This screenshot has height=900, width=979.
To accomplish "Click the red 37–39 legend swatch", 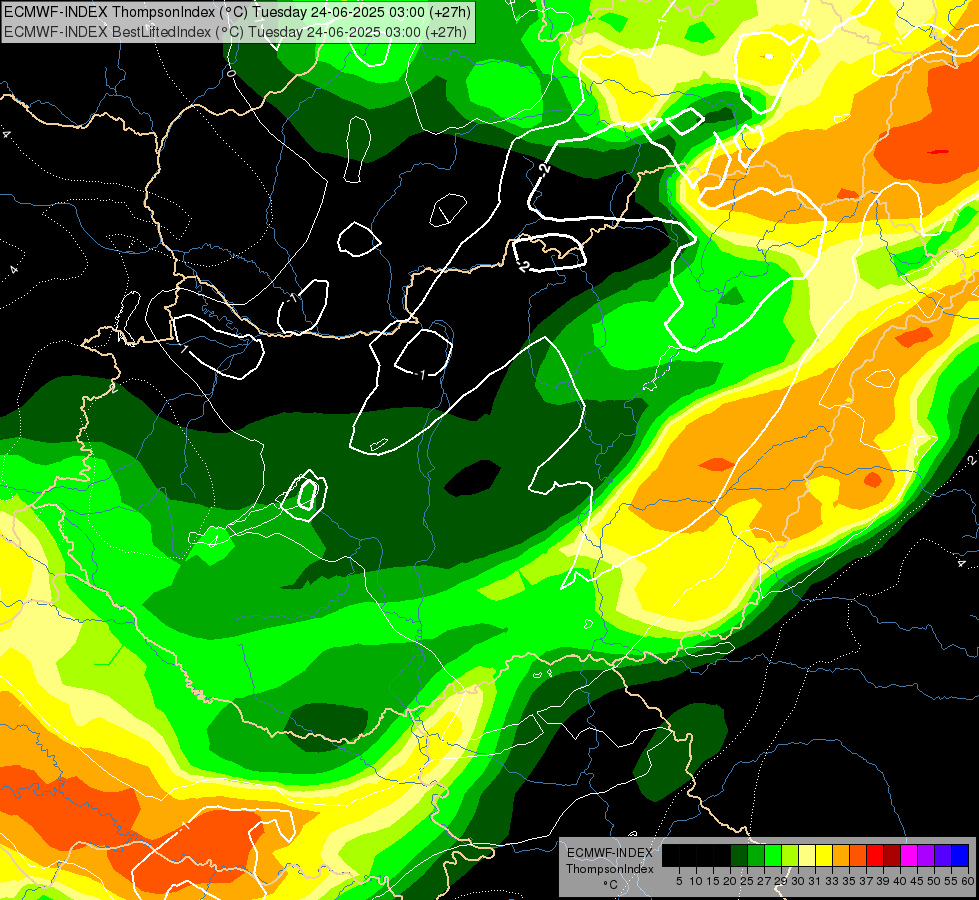I will (875, 855).
